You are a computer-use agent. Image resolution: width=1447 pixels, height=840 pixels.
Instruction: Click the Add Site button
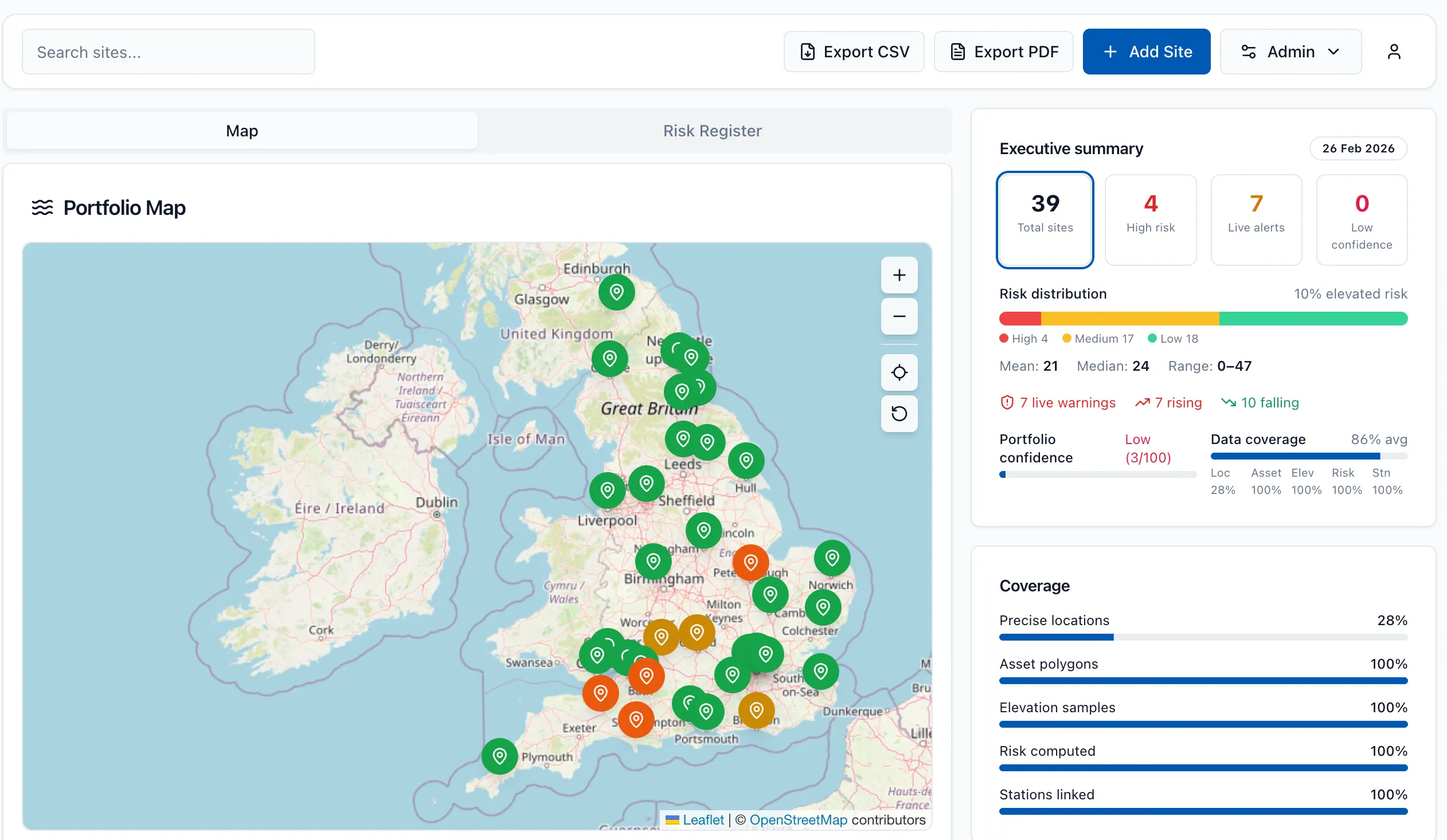click(1146, 51)
